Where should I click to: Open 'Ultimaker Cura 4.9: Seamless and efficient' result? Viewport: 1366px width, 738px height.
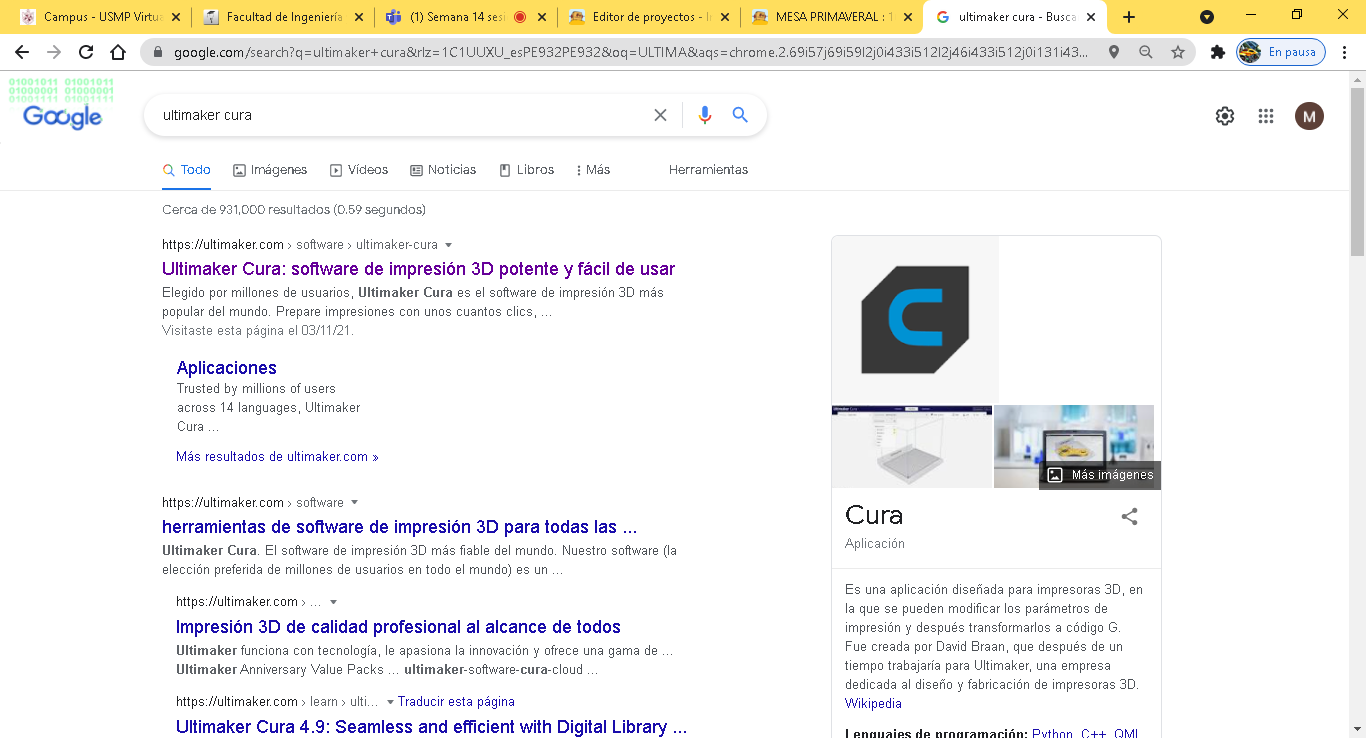[431, 727]
